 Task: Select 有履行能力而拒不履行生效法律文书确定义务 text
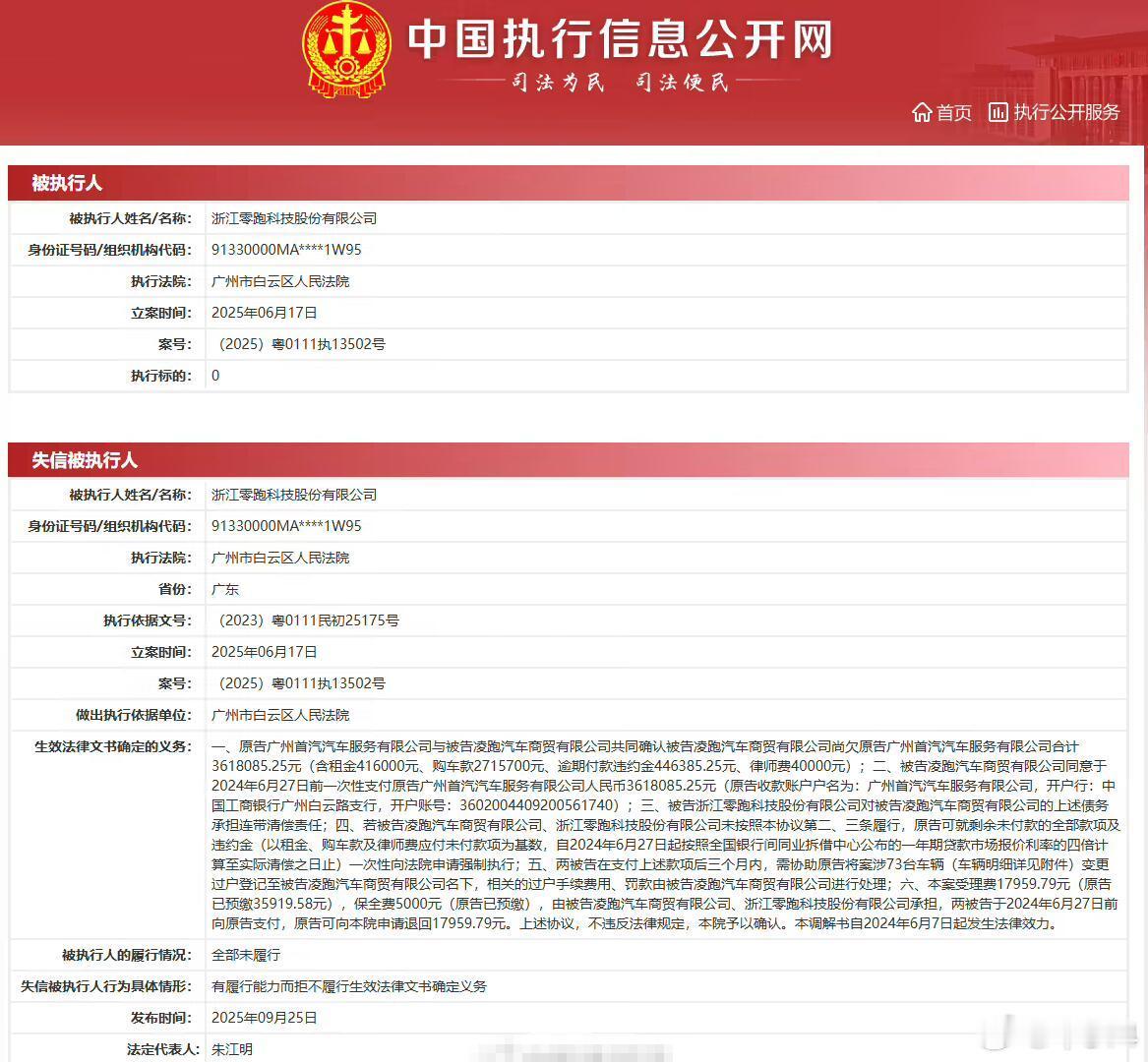349,986
